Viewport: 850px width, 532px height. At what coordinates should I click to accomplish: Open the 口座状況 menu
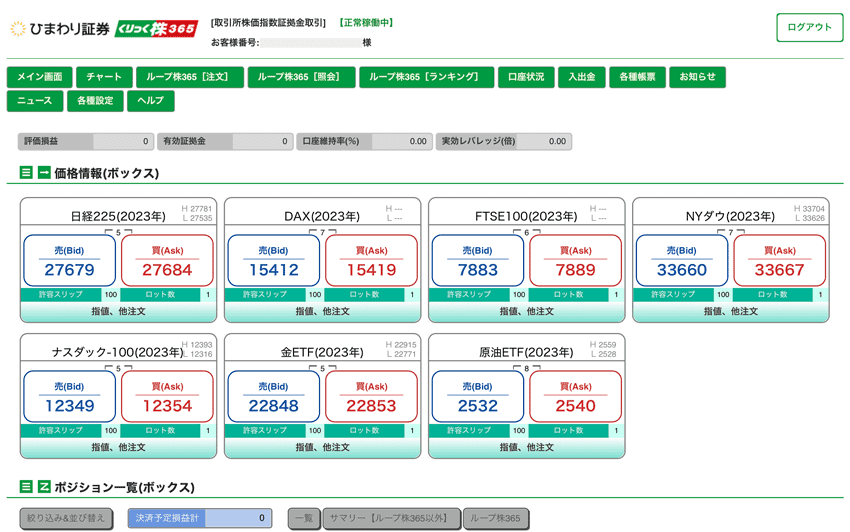[526, 77]
